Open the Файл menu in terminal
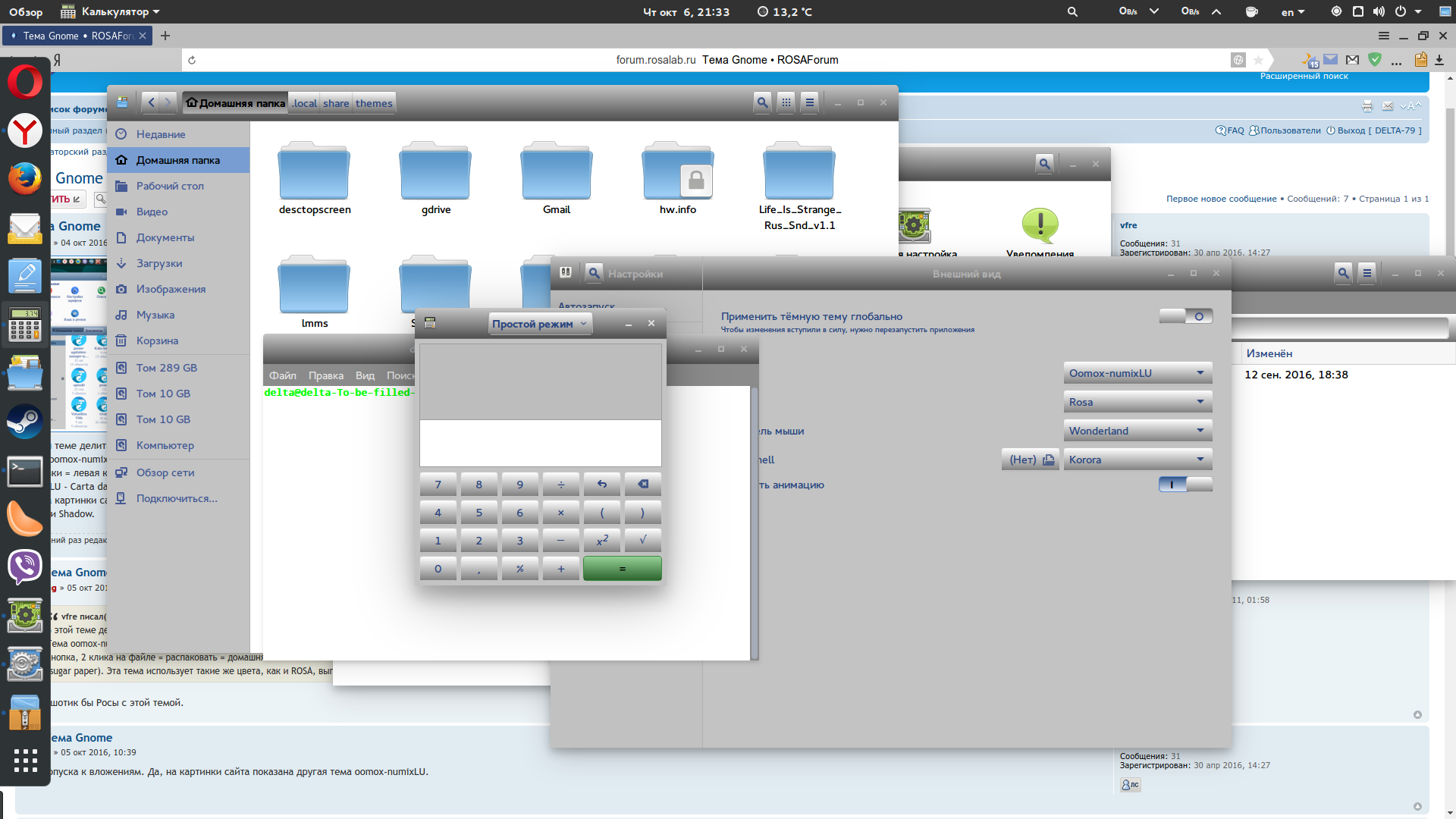Viewport: 1456px width, 819px height. [x=282, y=375]
